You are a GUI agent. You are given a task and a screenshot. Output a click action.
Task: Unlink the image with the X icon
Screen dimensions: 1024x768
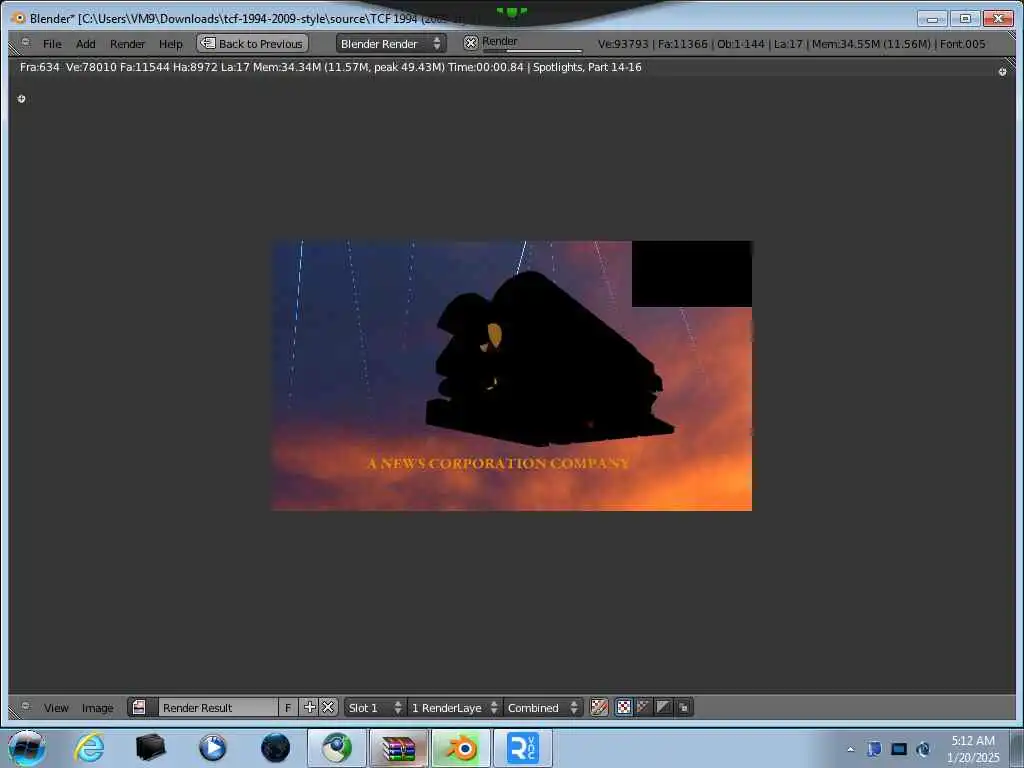328,707
